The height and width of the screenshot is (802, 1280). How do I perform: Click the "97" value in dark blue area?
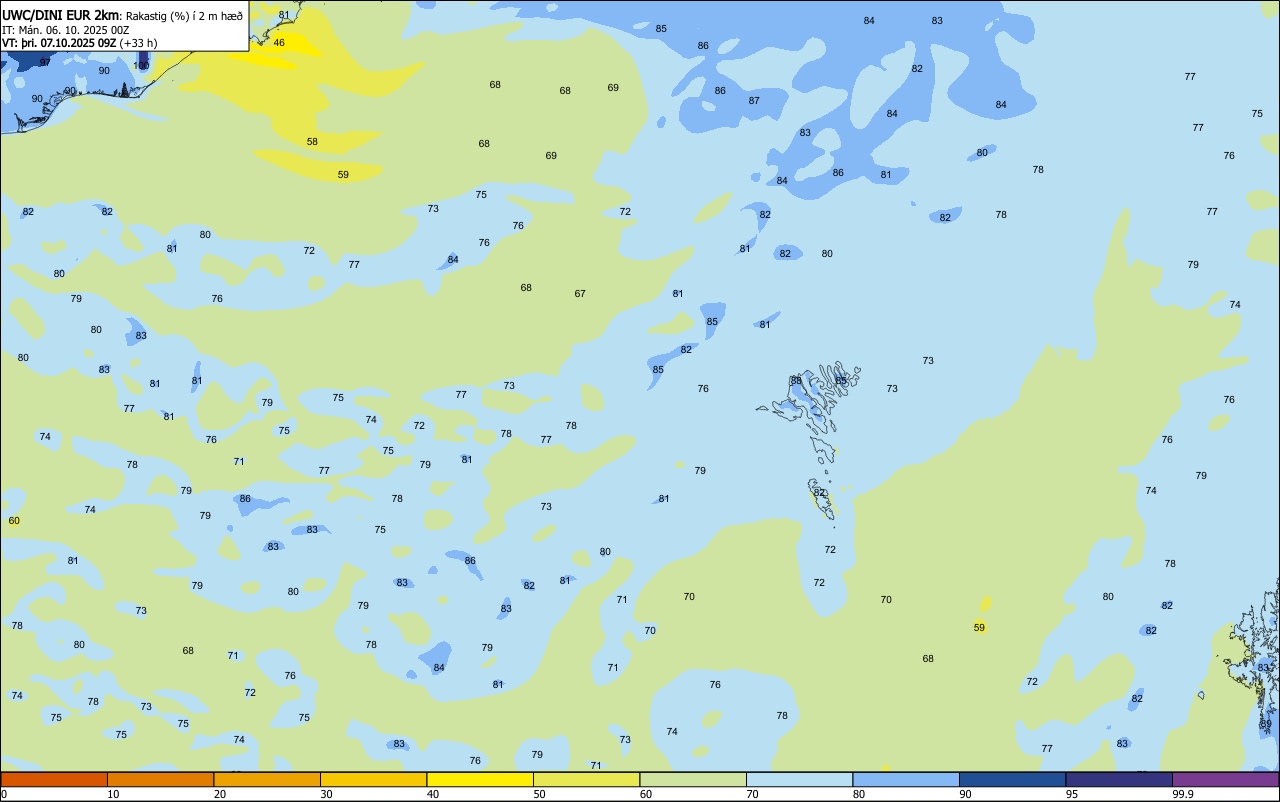tap(45, 62)
